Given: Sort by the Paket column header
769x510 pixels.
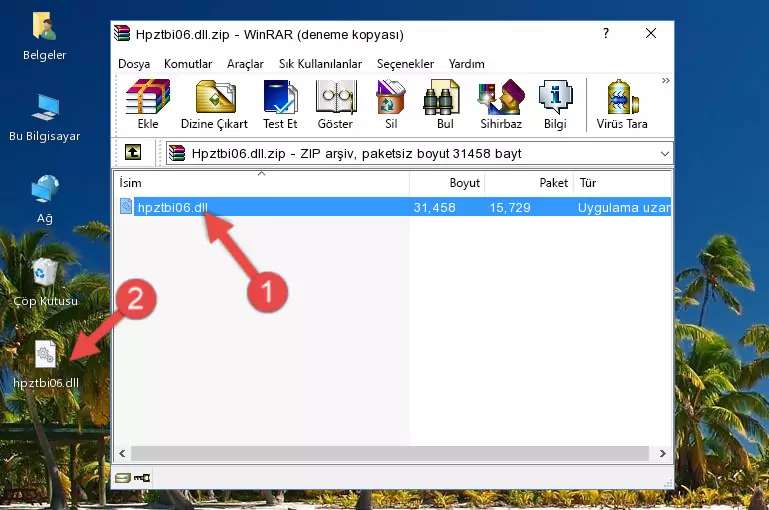Looking at the screenshot, I should (x=529, y=183).
